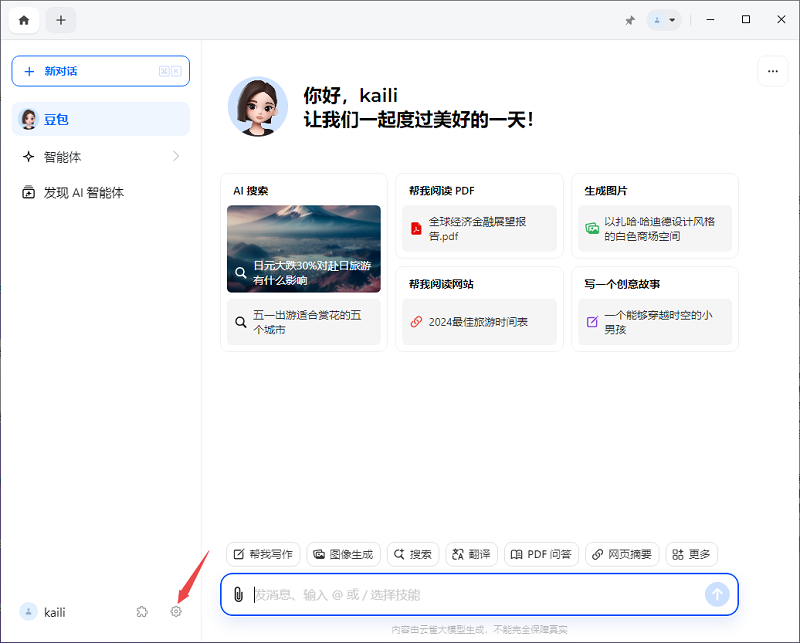Open the ellipsis more-options menu

[x=773, y=71]
